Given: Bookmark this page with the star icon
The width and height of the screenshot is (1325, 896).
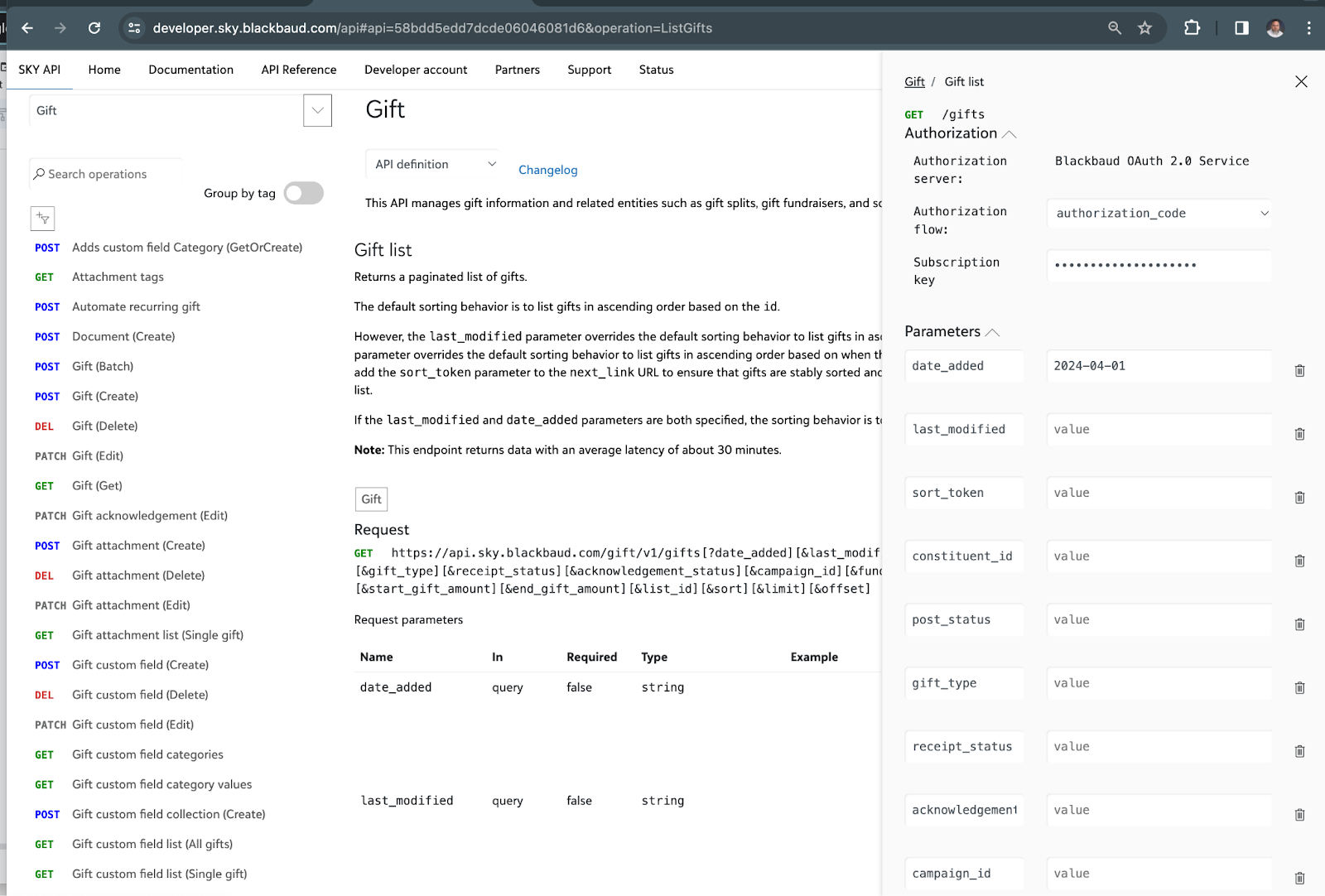Looking at the screenshot, I should click(x=1144, y=28).
